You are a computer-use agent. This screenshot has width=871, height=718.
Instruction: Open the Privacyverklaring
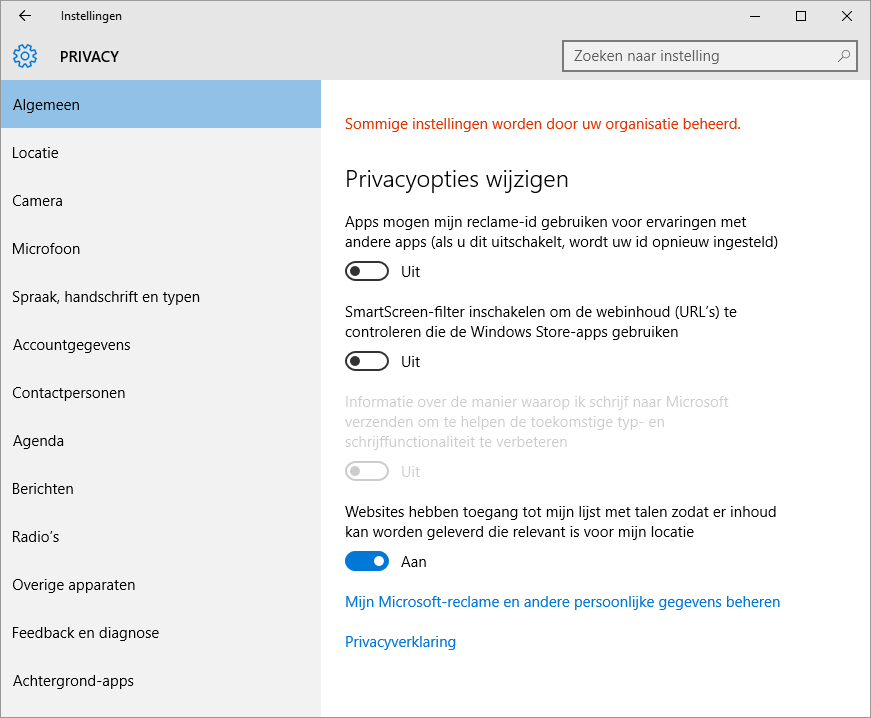[x=400, y=641]
